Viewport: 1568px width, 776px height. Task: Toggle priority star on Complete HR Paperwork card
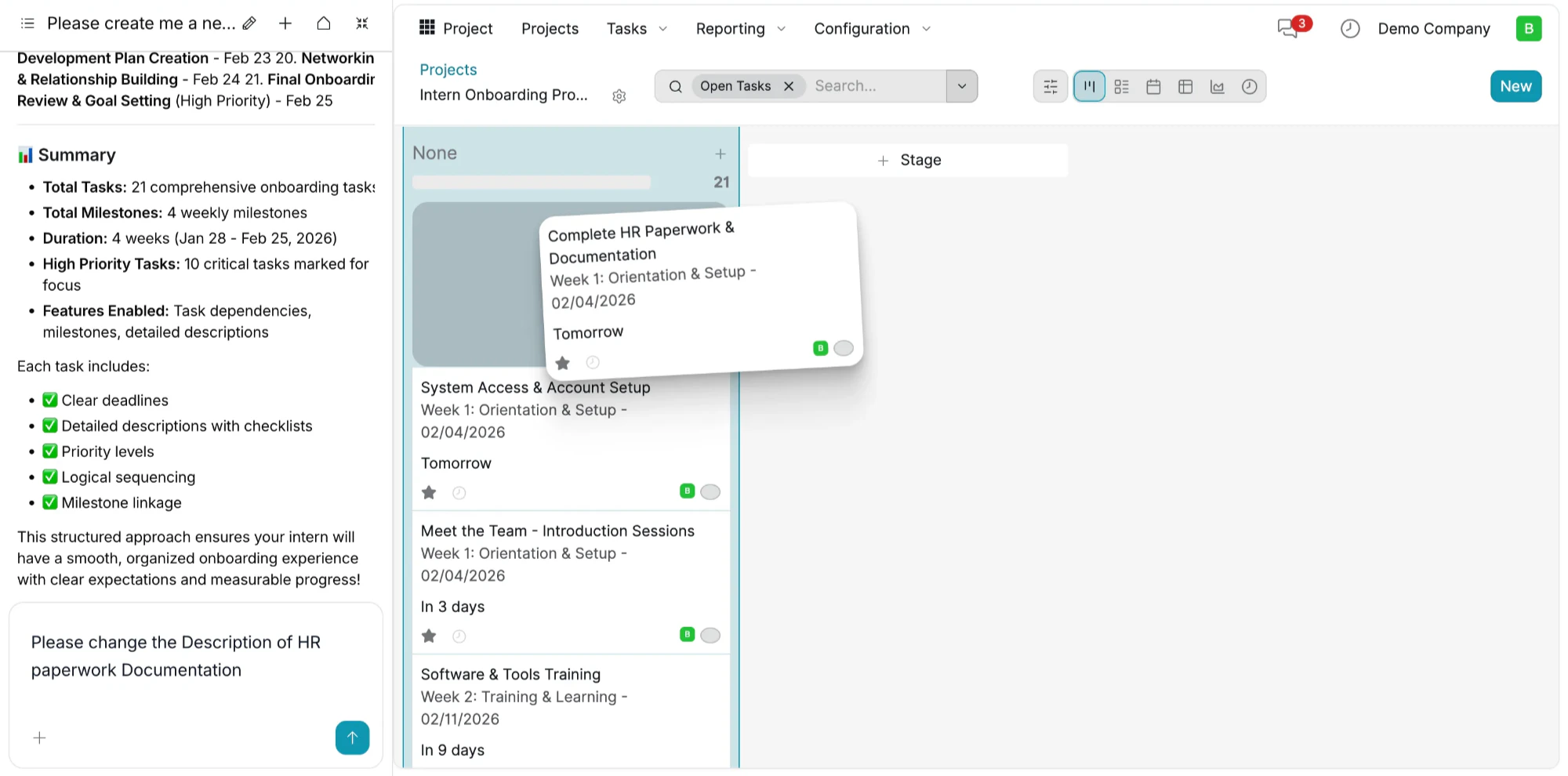[x=562, y=362]
